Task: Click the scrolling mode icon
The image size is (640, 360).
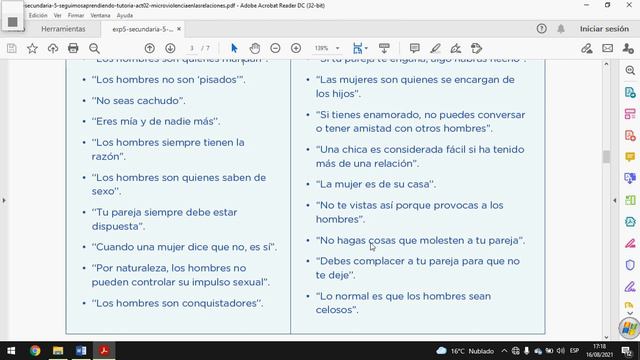Action: (x=384, y=49)
